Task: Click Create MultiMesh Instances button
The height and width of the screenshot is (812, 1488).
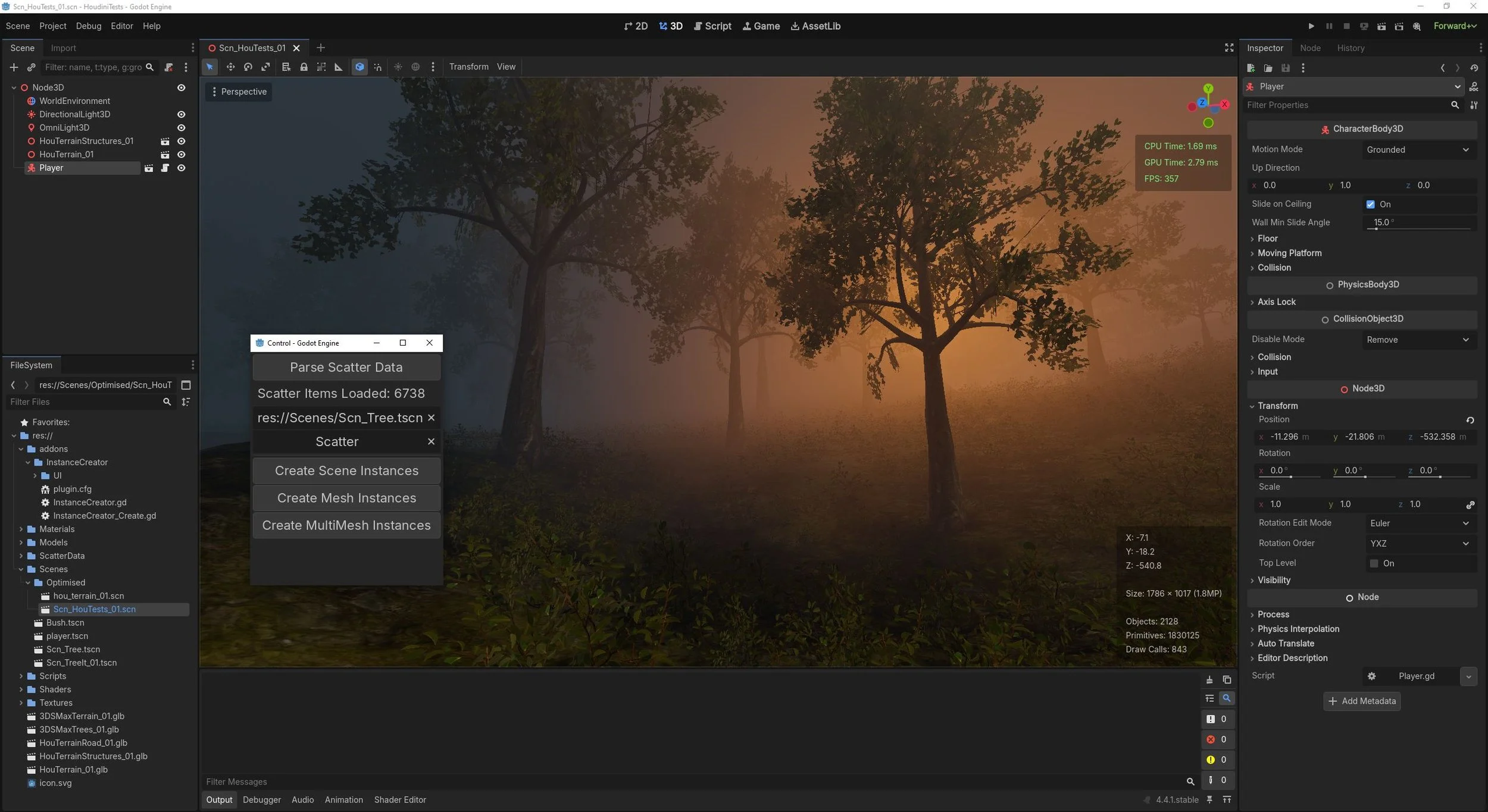Action: [346, 525]
